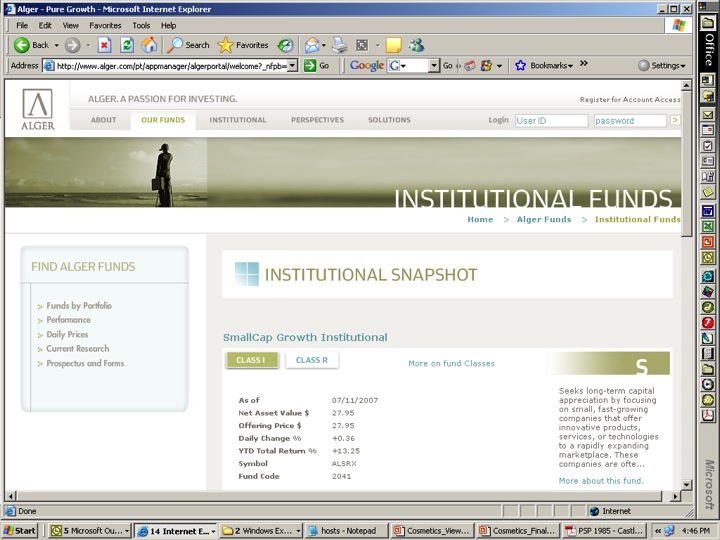Open the Mail button dropdown arrow

(324, 45)
